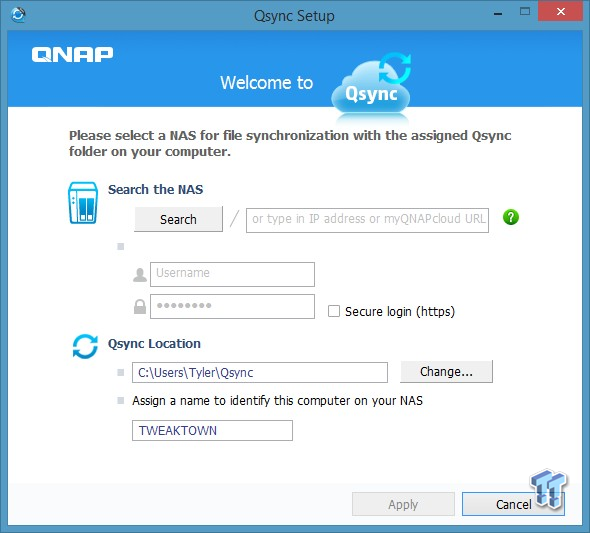This screenshot has width=590, height=533.
Task: Click the user silhouette icon beside Username
Action: point(140,275)
